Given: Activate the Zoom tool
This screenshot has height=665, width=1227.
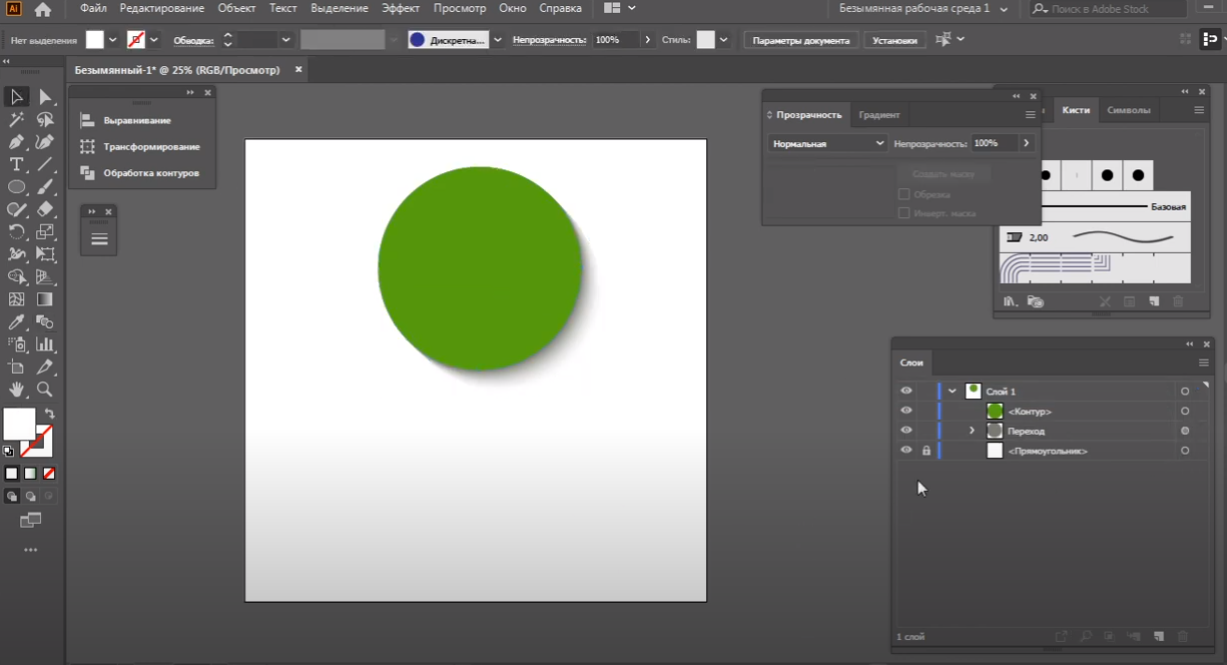Looking at the screenshot, I should (45, 389).
